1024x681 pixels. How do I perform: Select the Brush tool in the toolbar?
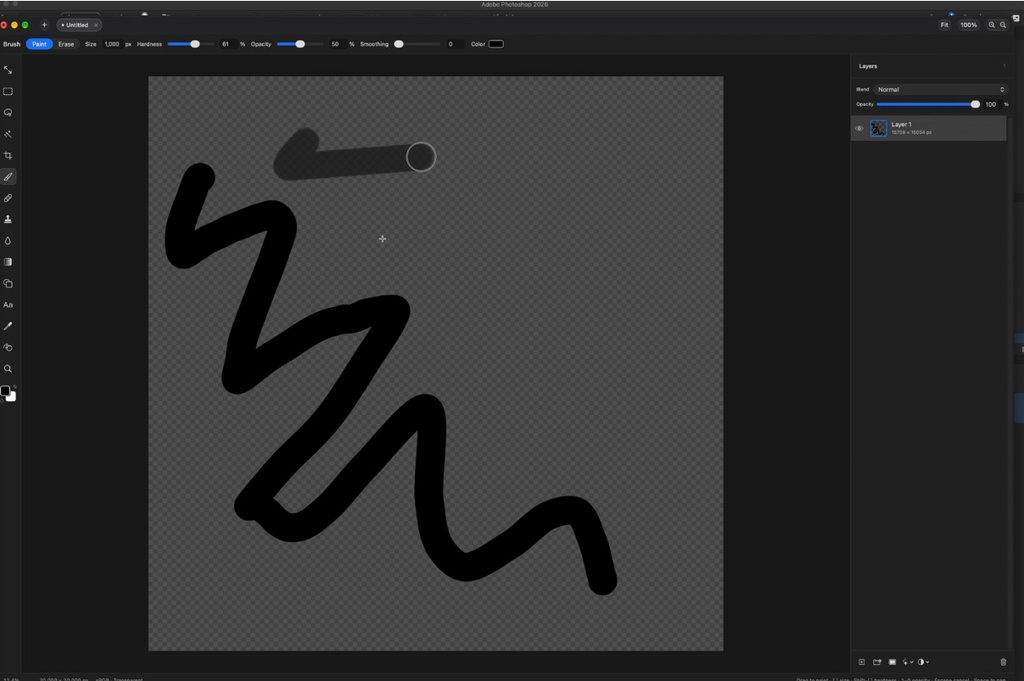click(8, 176)
